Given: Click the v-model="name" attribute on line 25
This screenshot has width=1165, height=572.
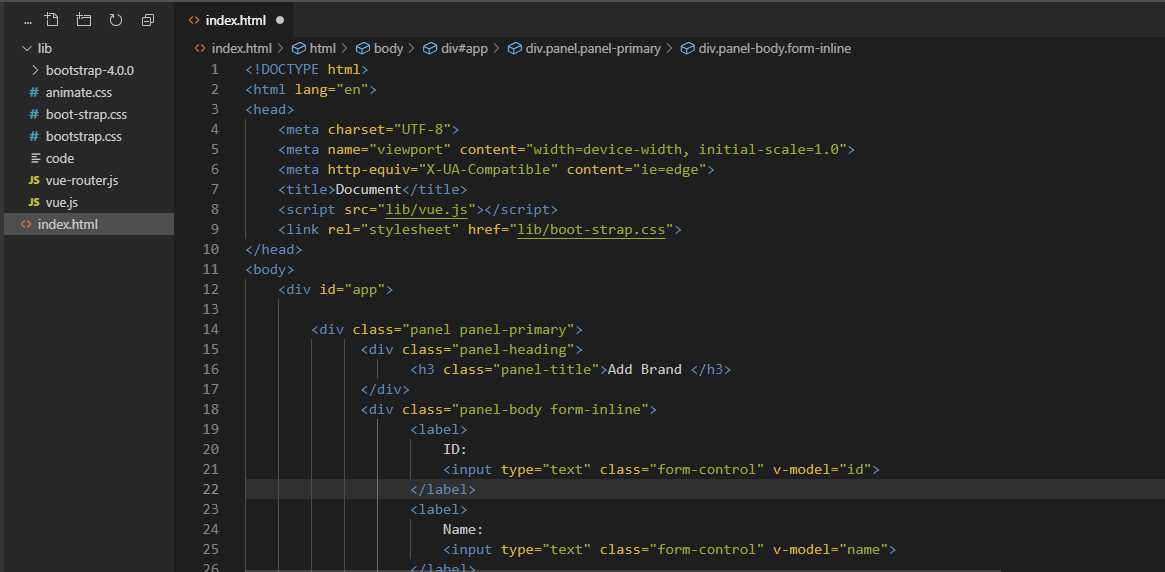Looking at the screenshot, I should point(830,550).
